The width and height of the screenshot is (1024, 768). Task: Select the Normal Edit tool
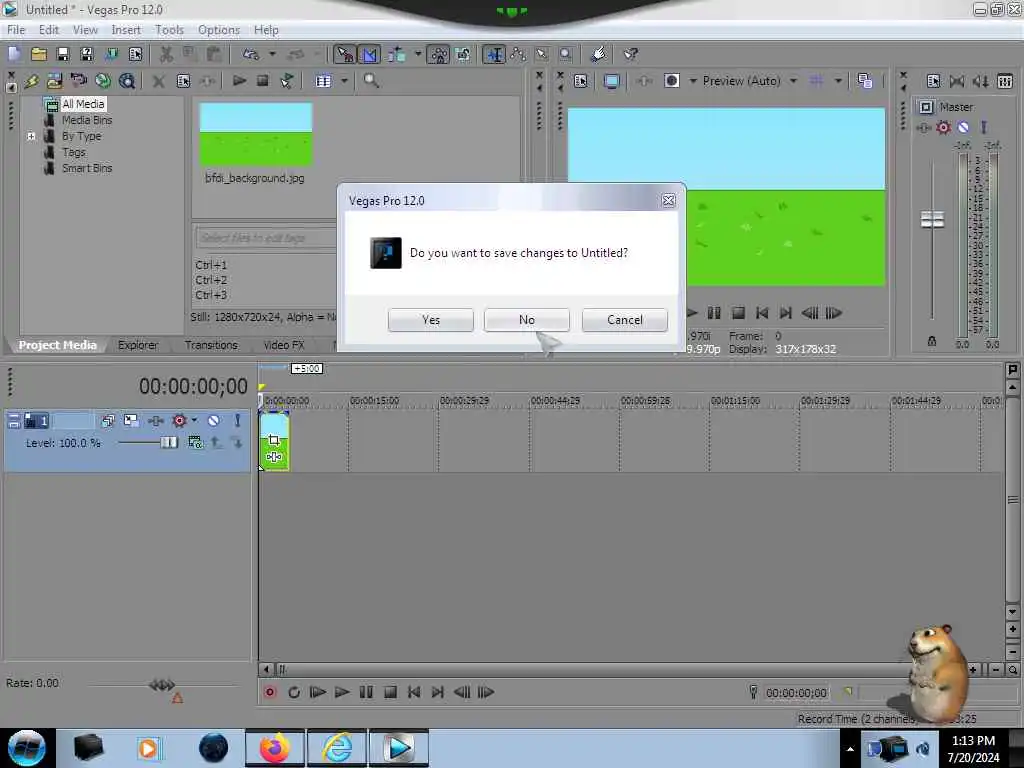[x=494, y=54]
